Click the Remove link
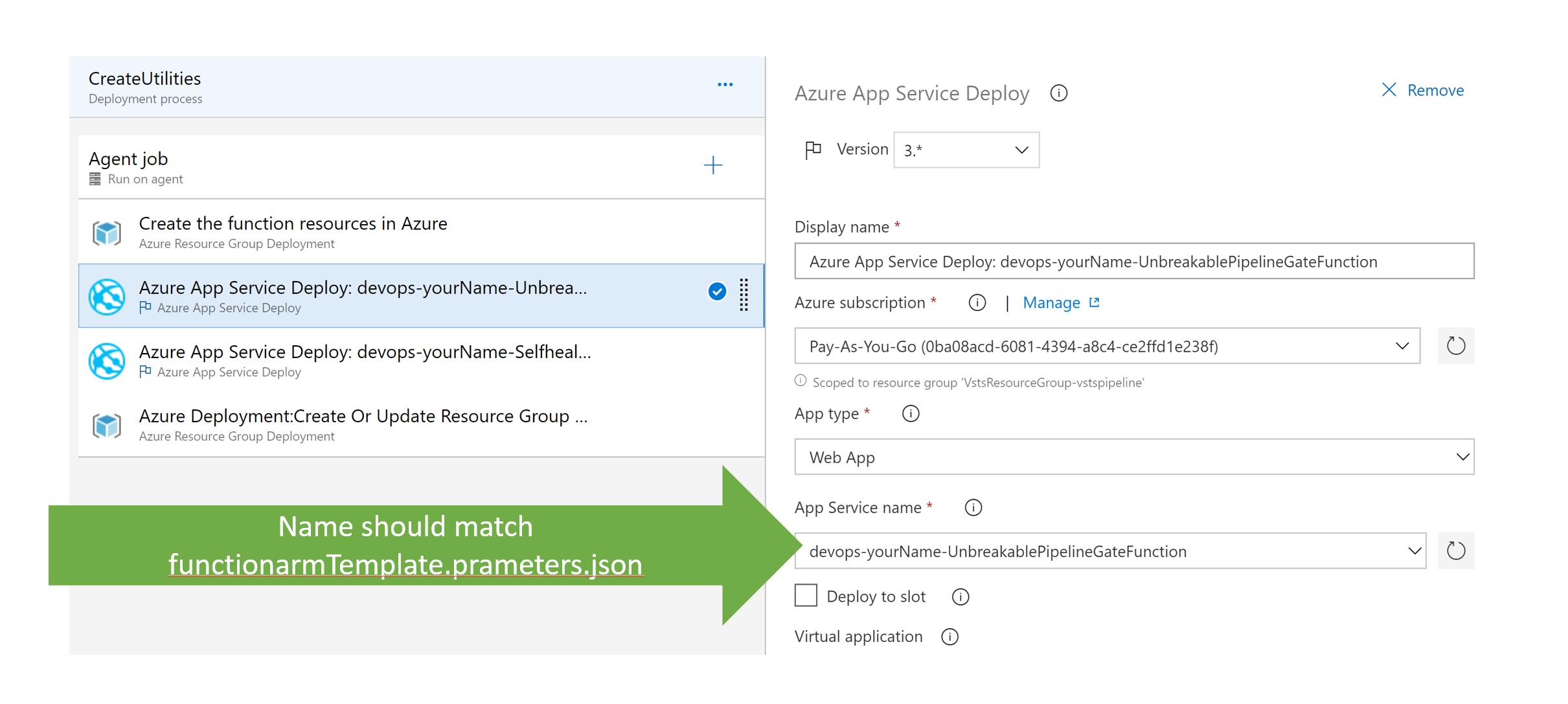The image size is (1568, 704). tap(1423, 91)
